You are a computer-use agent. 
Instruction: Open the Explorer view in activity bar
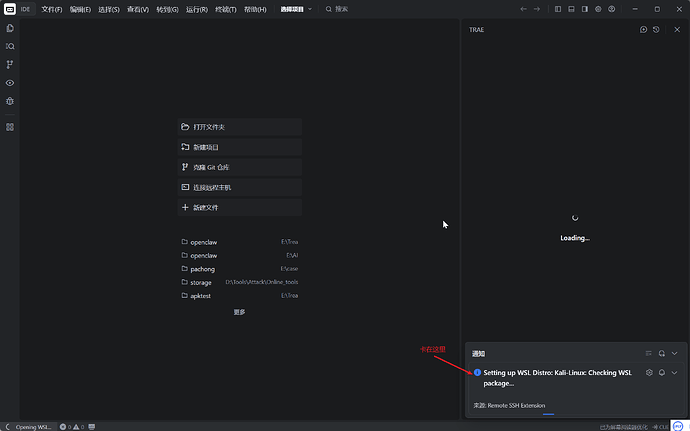10,28
